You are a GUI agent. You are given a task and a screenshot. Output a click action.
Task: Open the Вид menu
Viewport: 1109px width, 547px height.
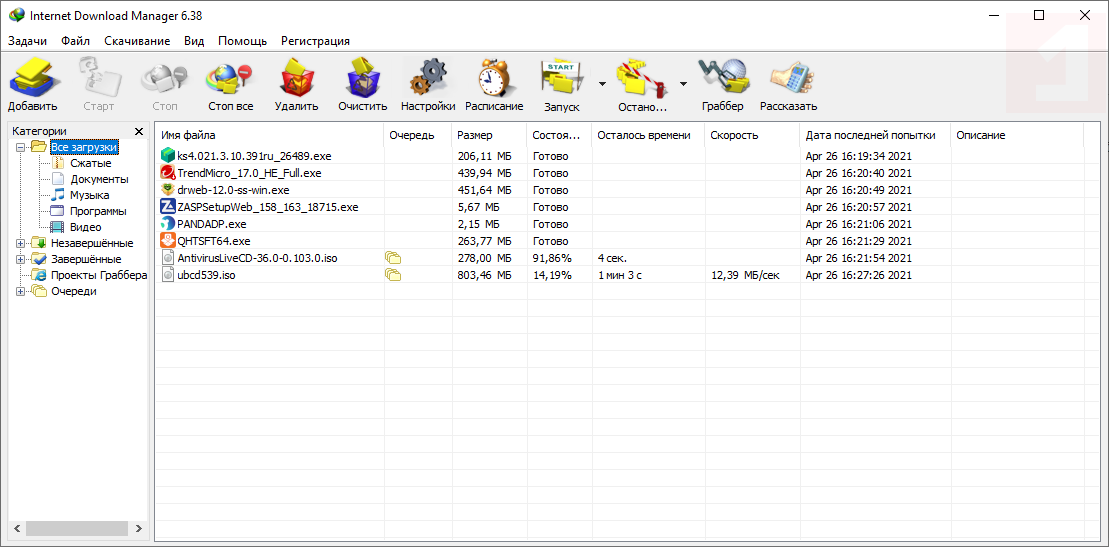click(194, 41)
